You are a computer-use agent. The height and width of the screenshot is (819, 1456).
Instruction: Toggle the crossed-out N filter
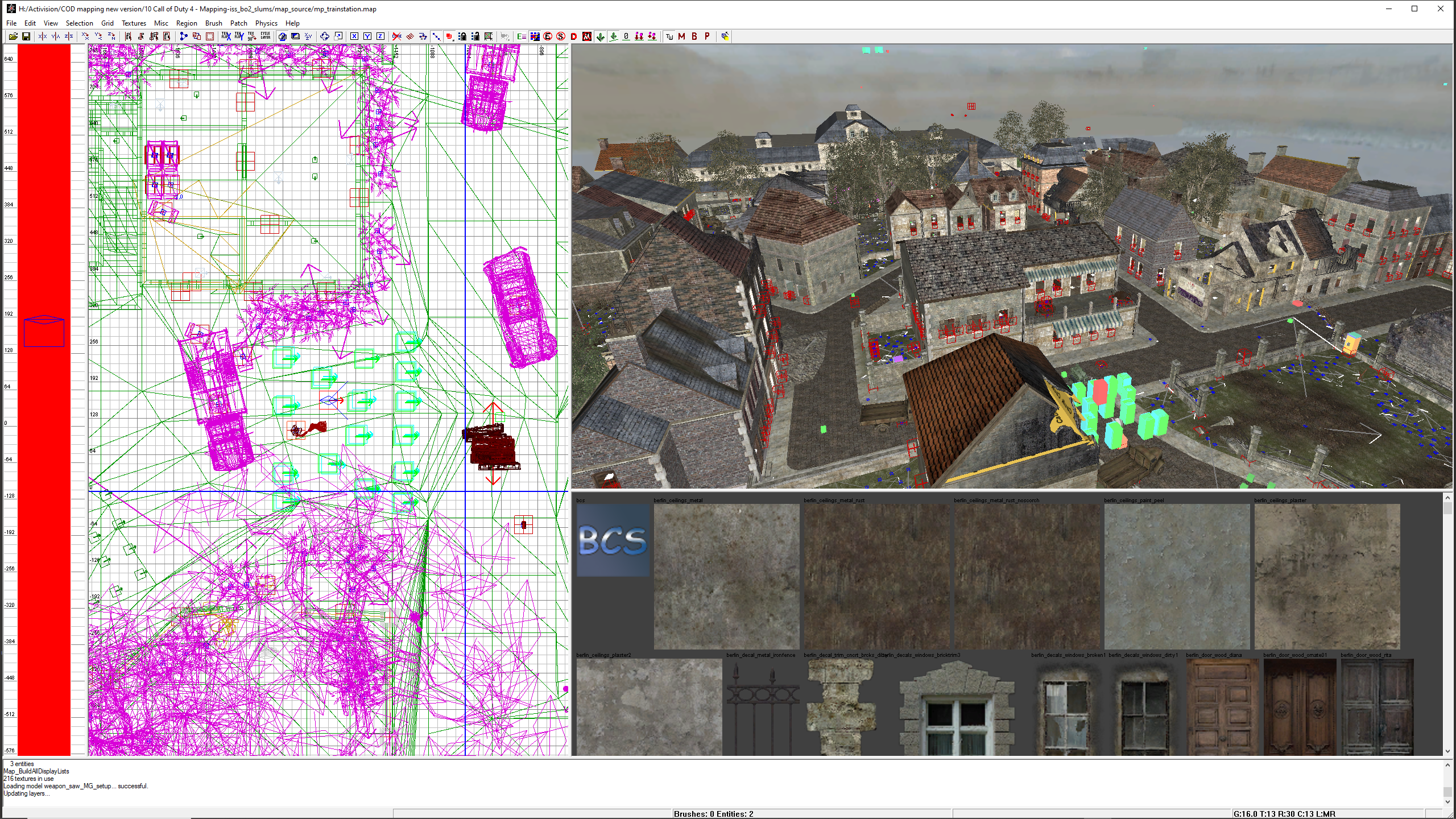click(x=587, y=36)
